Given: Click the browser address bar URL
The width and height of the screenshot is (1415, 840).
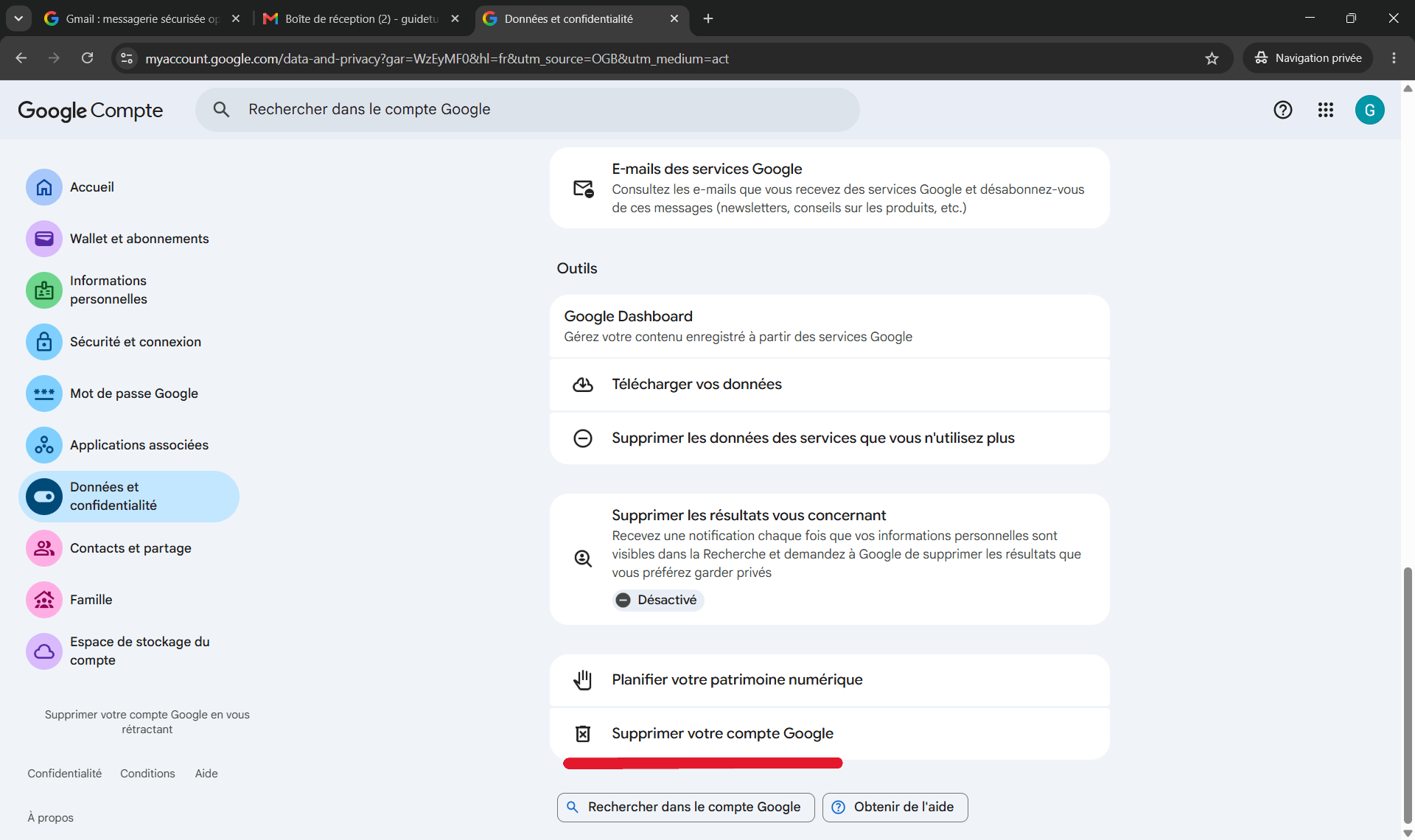Looking at the screenshot, I should [436, 58].
